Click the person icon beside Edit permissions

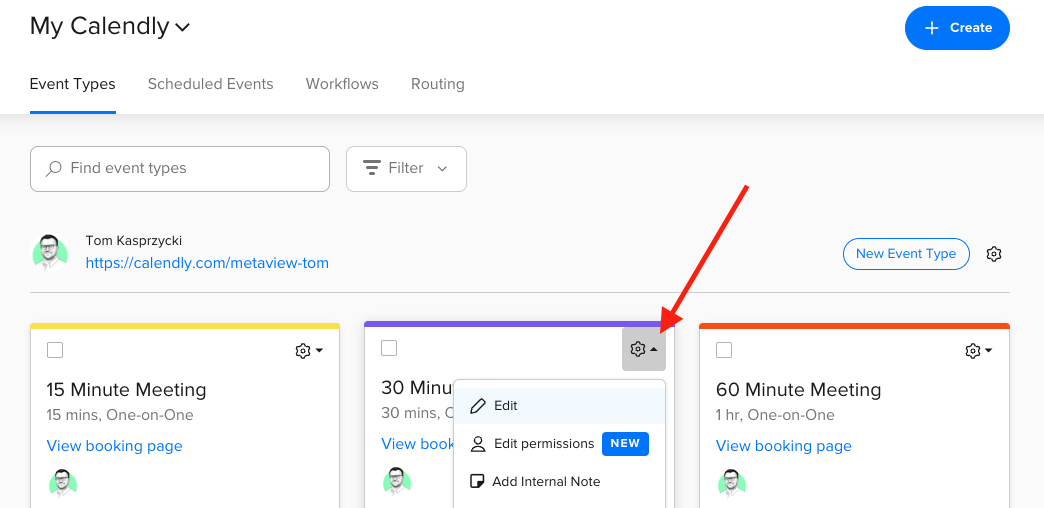click(478, 444)
